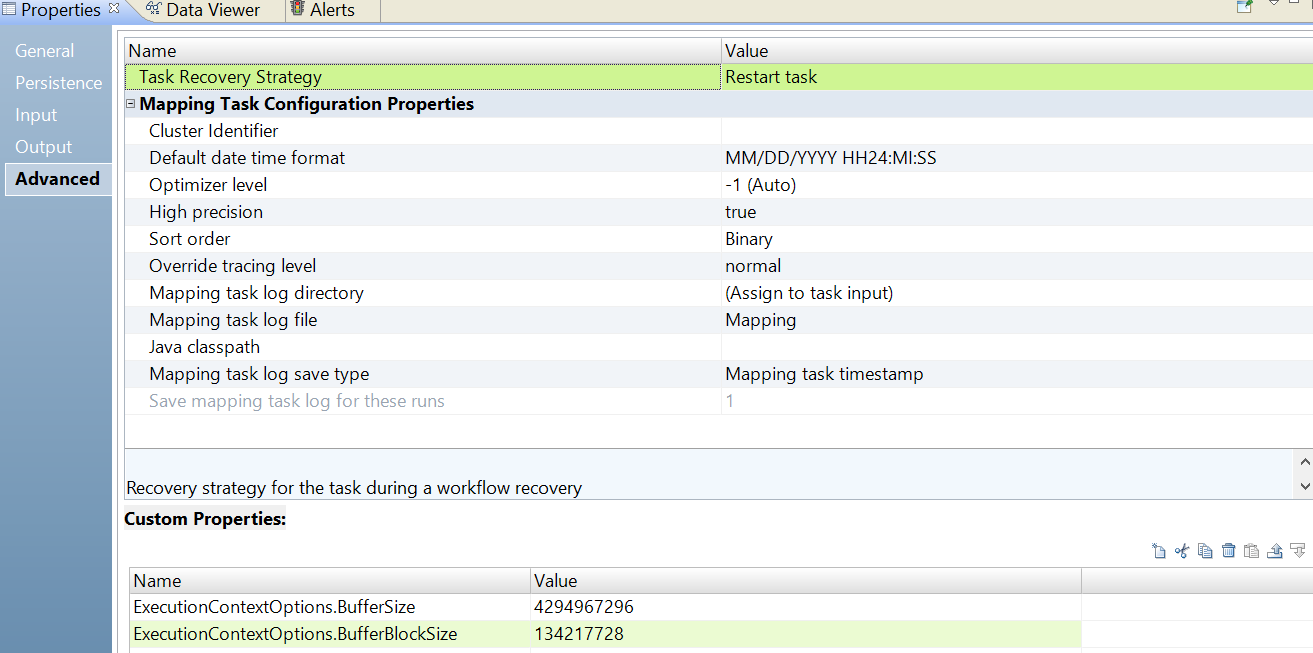
Task: Collapse Mapping Task Configuration Properties group
Action: click(131, 104)
